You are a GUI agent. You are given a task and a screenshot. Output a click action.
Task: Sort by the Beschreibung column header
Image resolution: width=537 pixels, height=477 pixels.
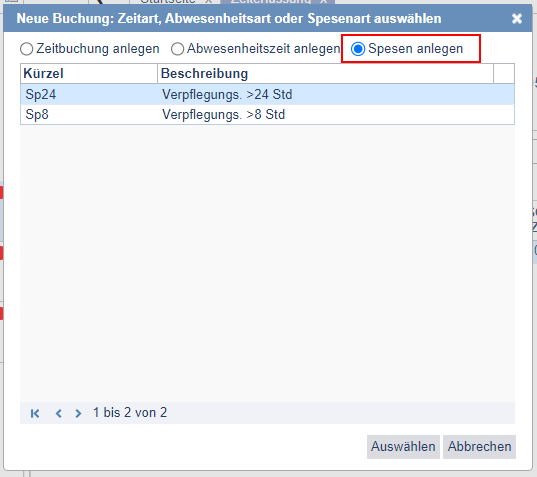(x=325, y=74)
